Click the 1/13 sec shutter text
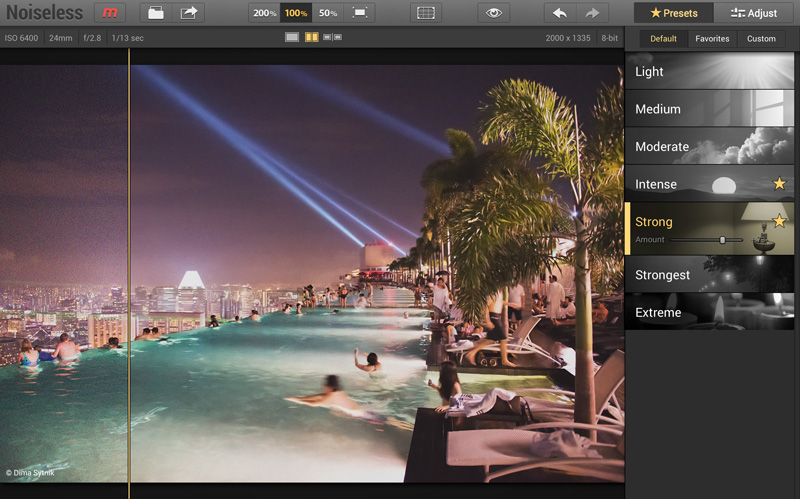 tap(128, 38)
